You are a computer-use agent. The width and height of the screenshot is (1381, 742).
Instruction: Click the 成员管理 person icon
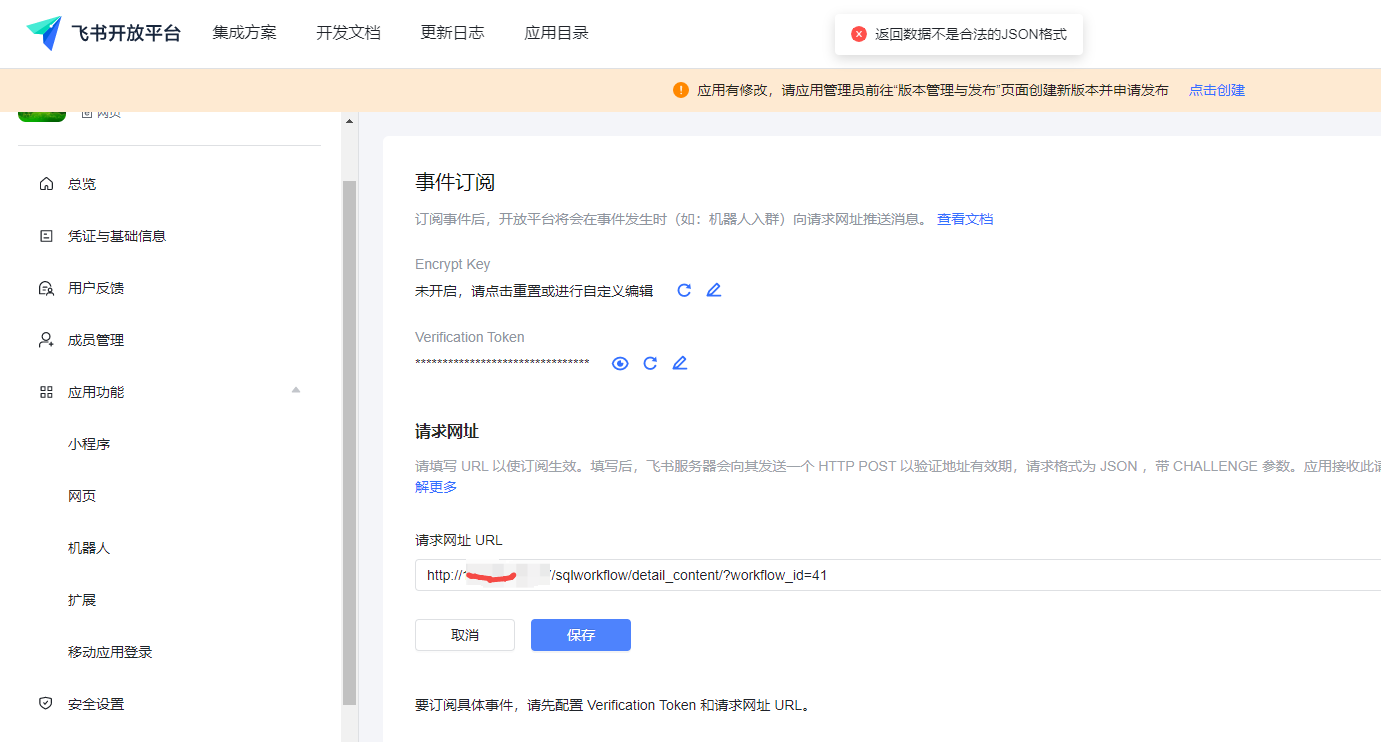coord(45,340)
